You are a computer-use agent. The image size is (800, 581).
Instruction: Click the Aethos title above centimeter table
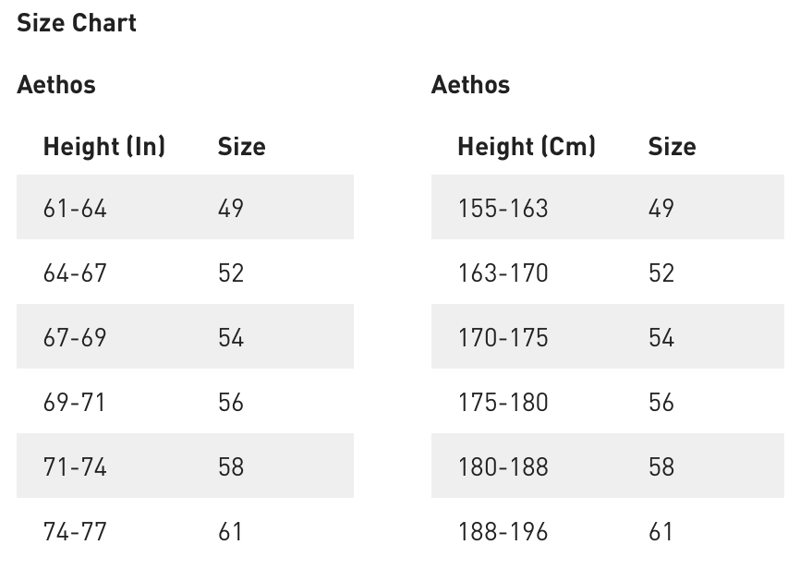(470, 85)
